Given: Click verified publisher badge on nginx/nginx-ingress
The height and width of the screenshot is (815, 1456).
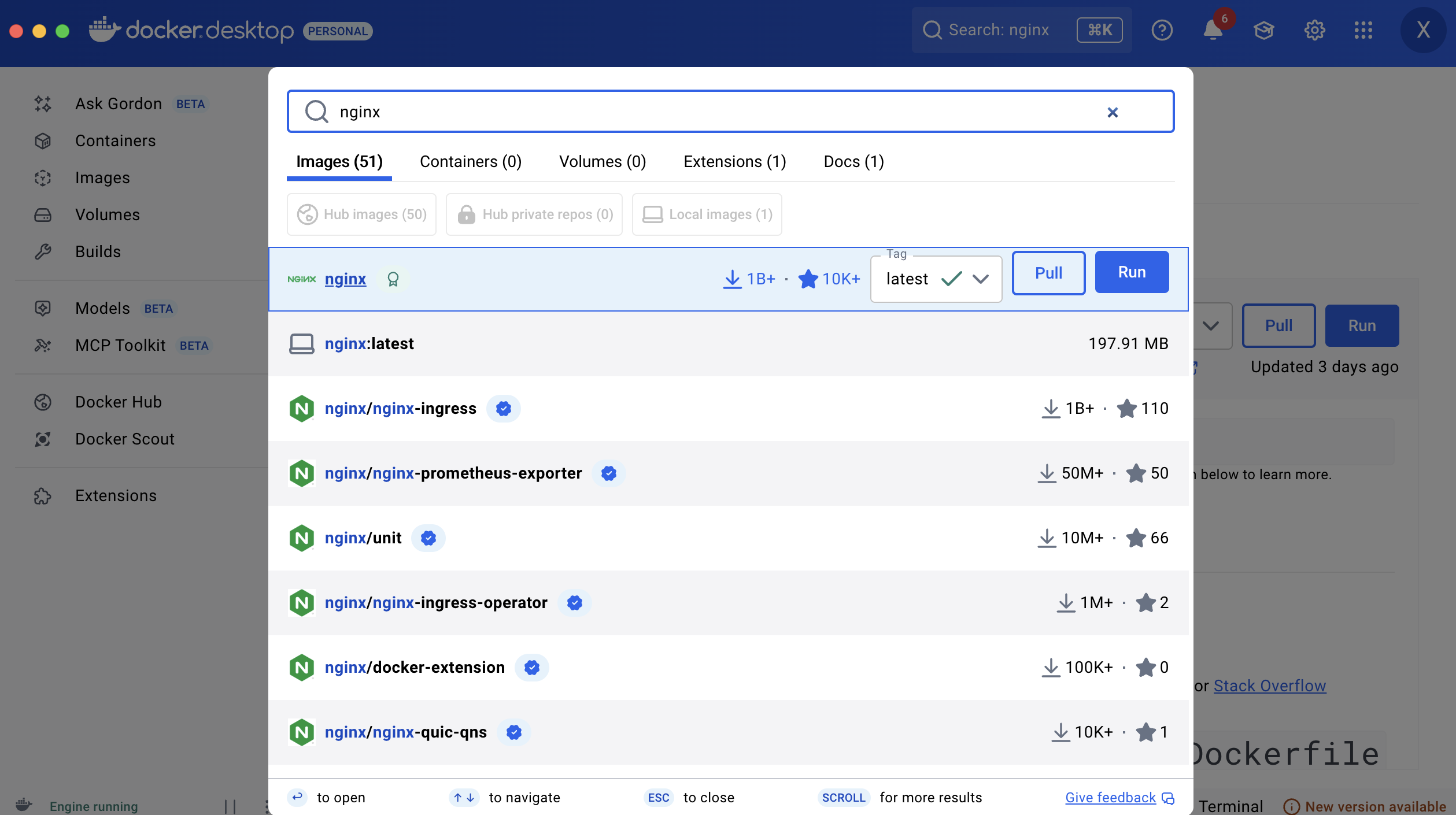Looking at the screenshot, I should coord(504,409).
